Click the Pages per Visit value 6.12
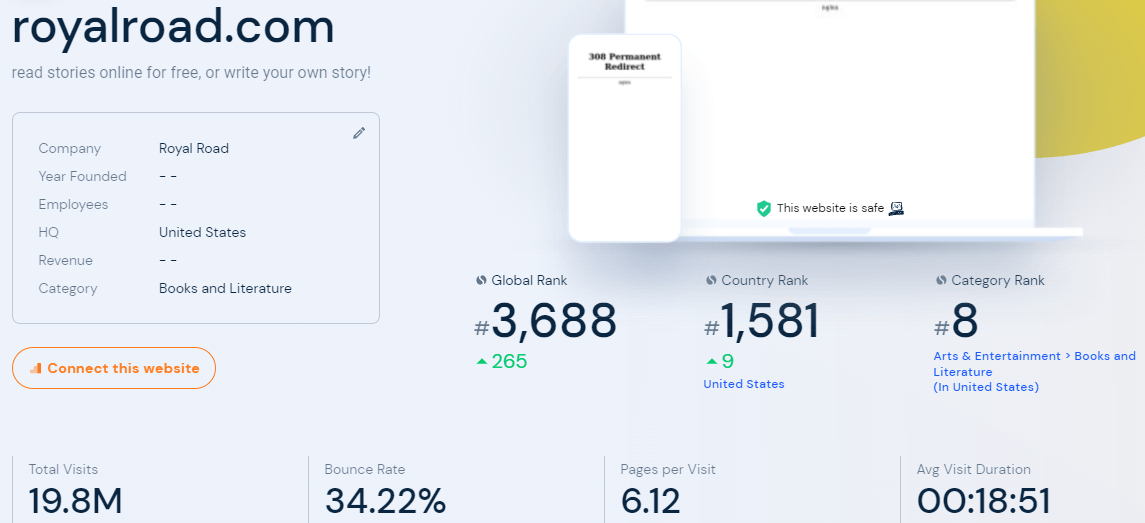The height and width of the screenshot is (523, 1145). coord(650,502)
